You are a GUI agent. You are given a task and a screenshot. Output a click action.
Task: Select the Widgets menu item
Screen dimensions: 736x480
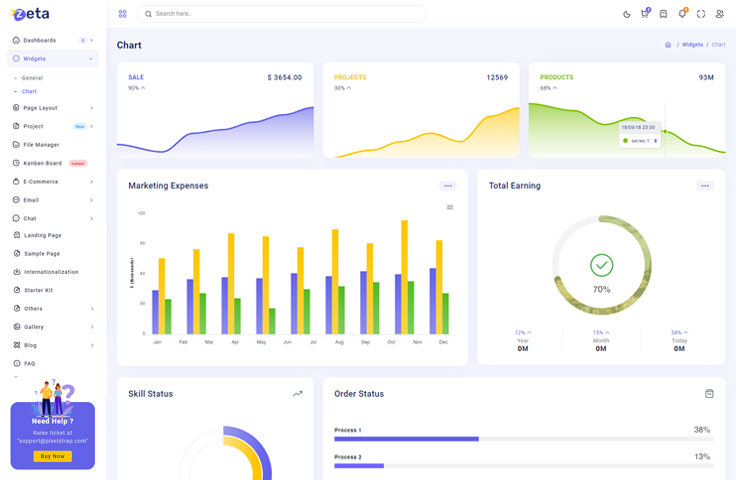coord(53,59)
